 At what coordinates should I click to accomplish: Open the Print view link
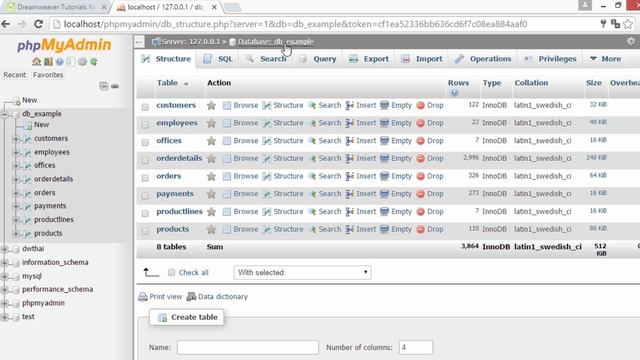tap(160, 297)
